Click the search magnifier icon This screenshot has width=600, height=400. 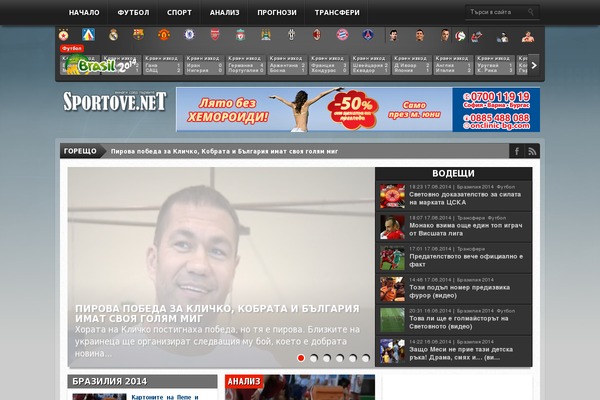(531, 12)
